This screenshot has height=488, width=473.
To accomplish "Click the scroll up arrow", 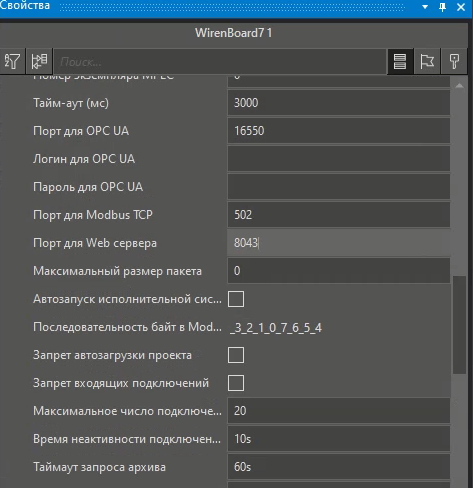I will [x=459, y=86].
